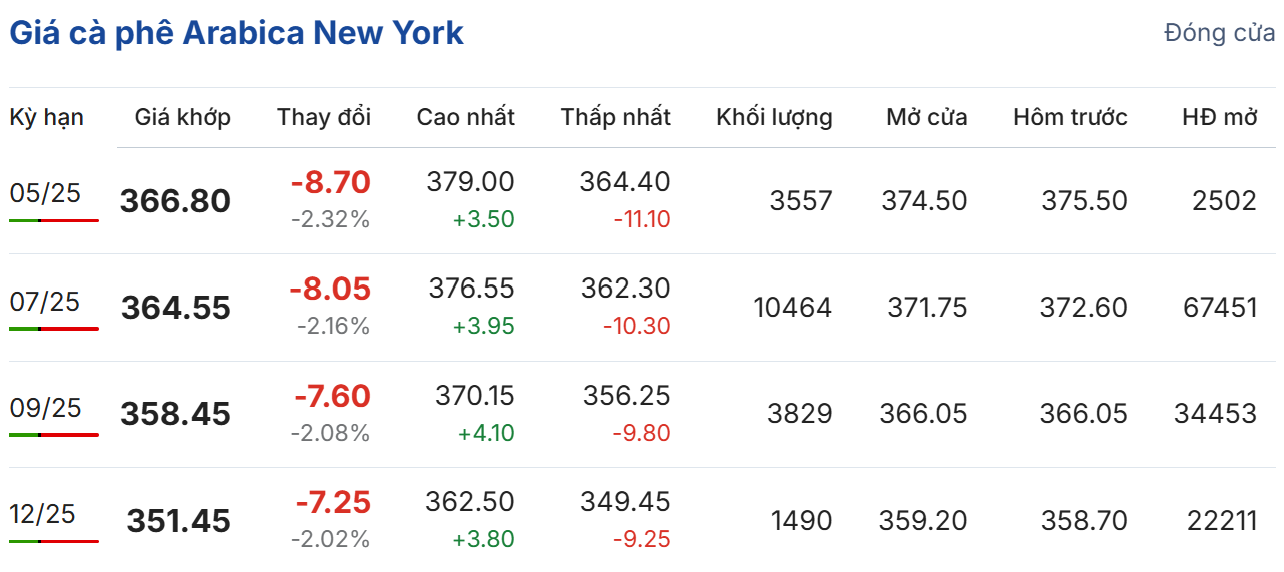Open the 07/25 contract term
This screenshot has width=1284, height=572.
(45, 301)
